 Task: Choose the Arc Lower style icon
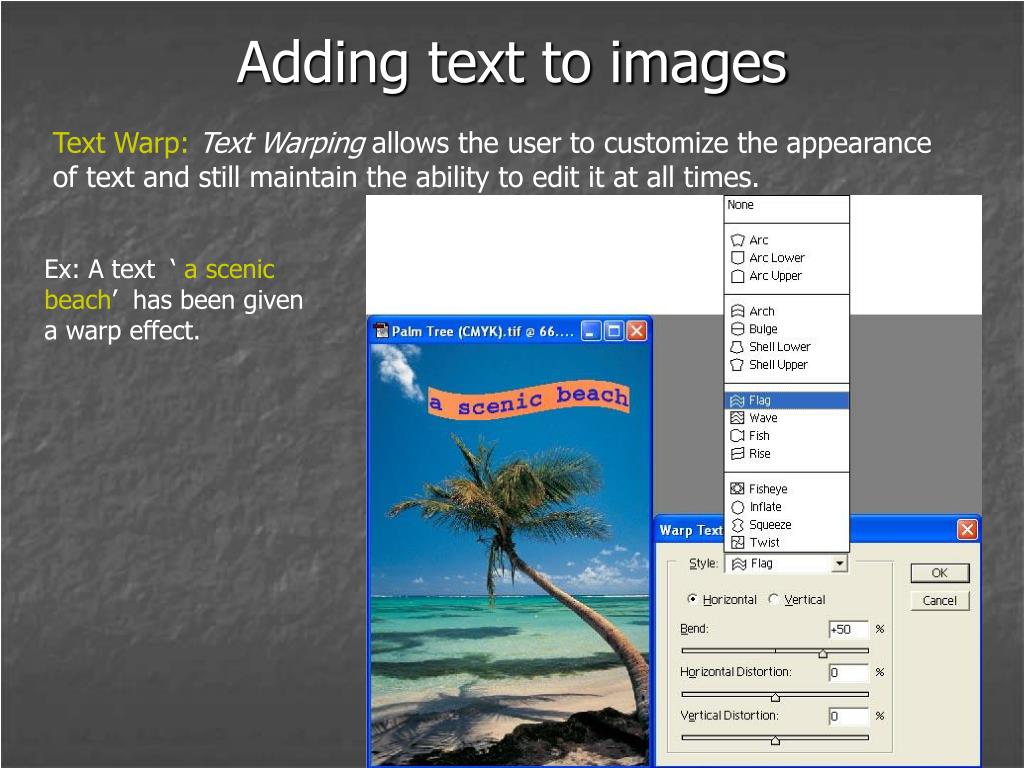(x=738, y=258)
